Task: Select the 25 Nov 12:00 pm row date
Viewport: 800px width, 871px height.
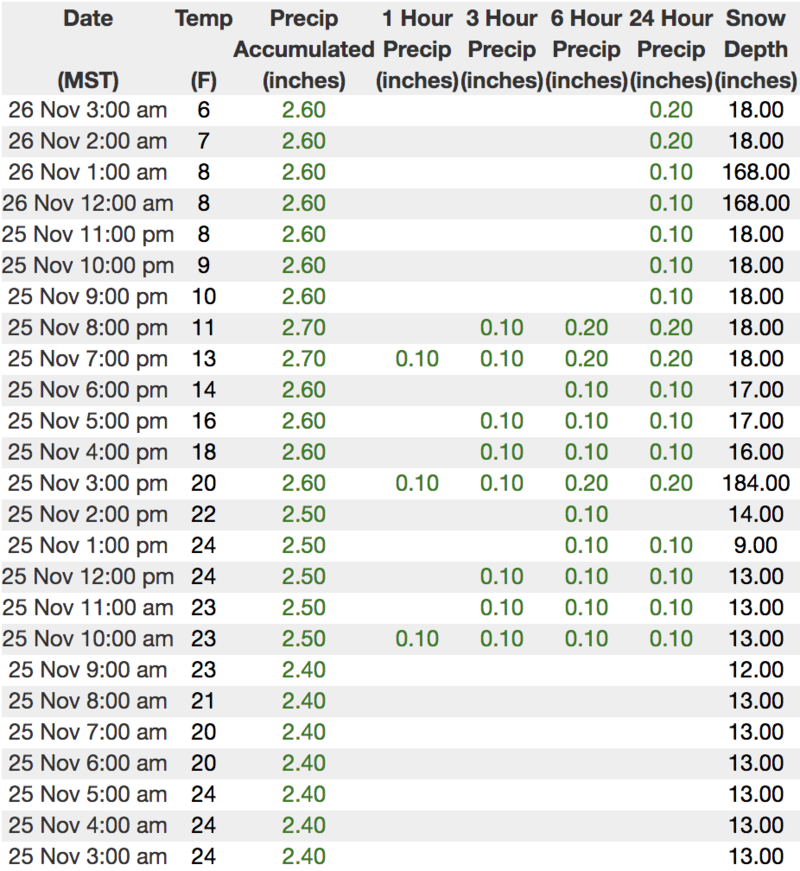Action: point(87,576)
